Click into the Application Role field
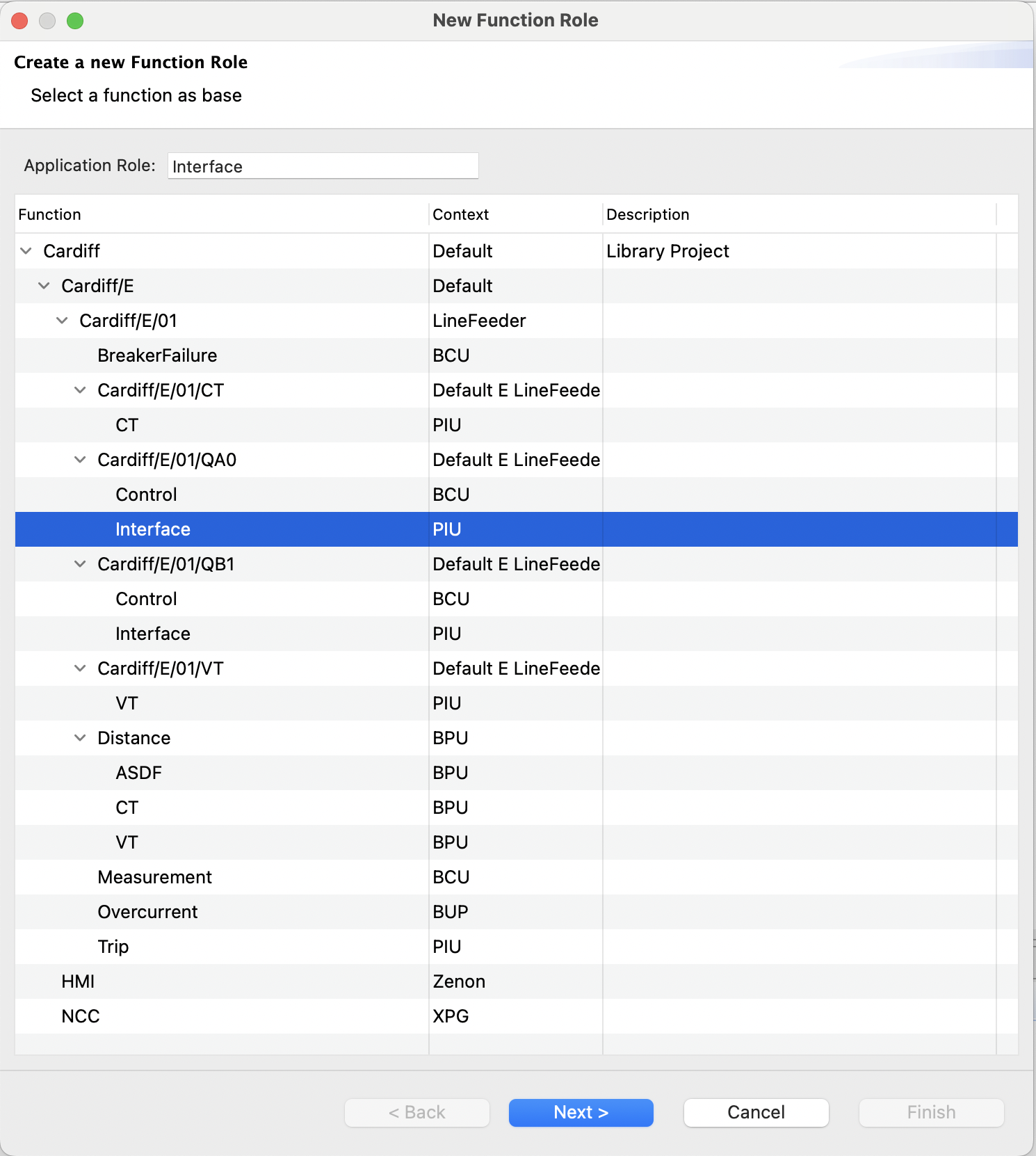1036x1156 pixels. [323, 166]
